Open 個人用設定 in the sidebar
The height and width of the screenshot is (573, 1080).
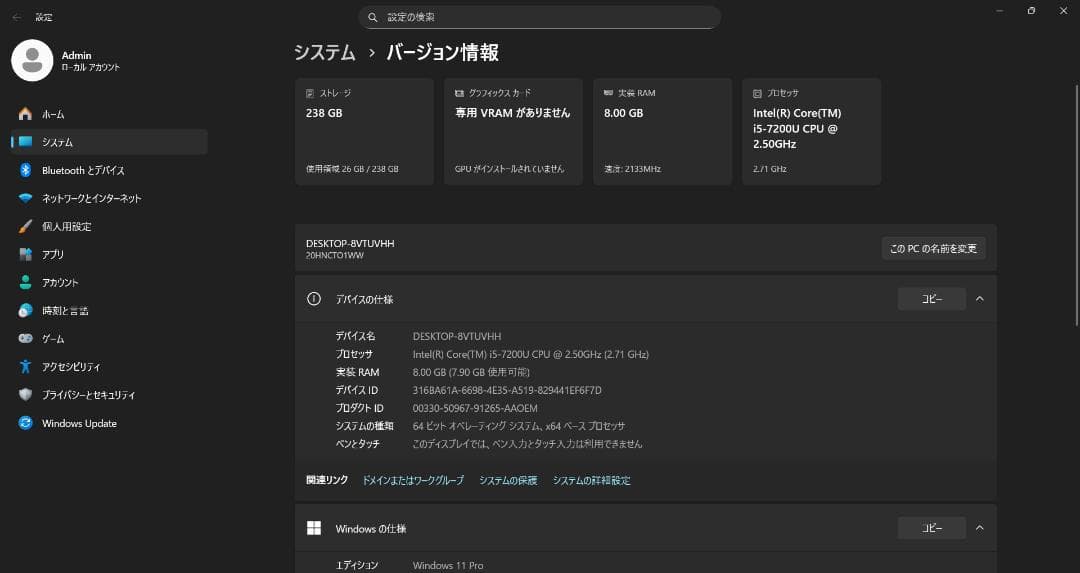pyautogui.click(x=109, y=227)
